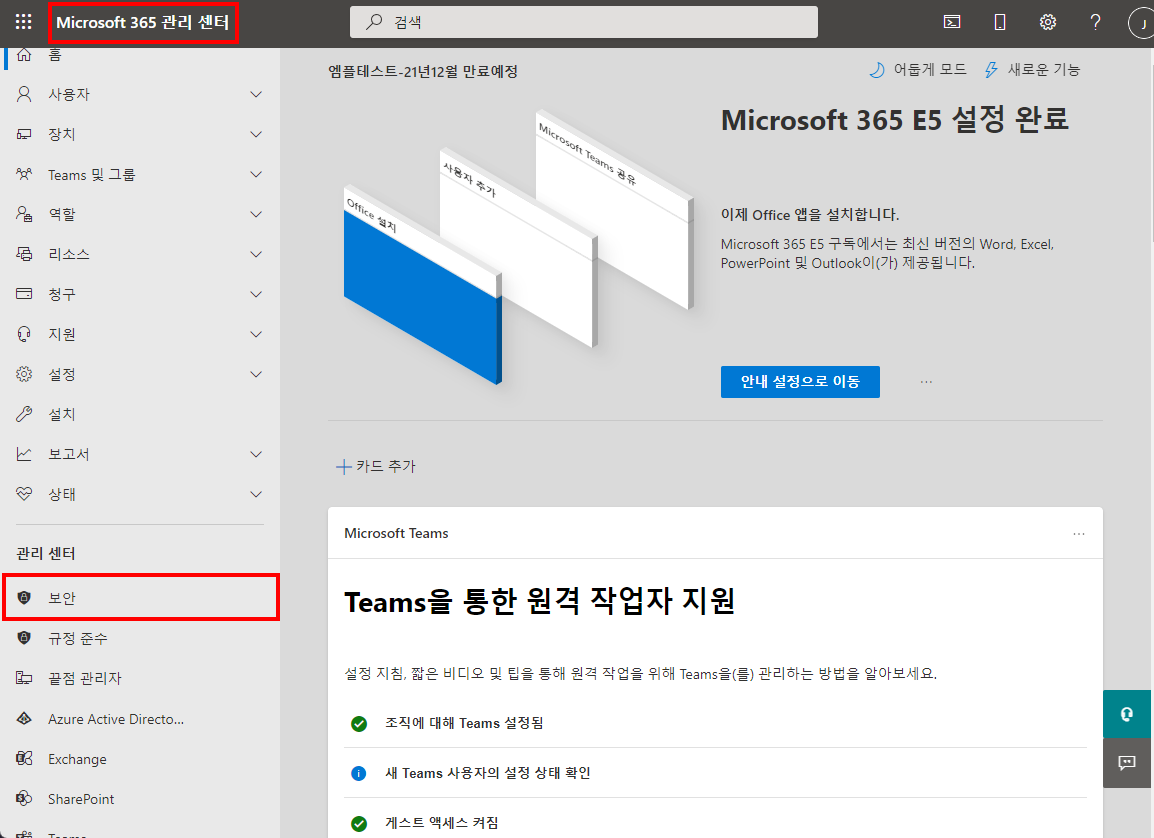Select the 규정 준수 admin center label
The width and height of the screenshot is (1154, 838).
coord(78,639)
